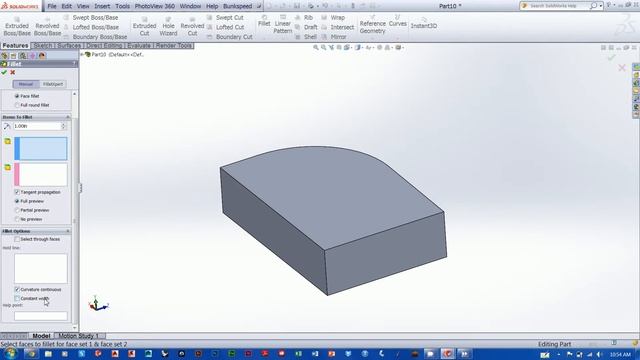This screenshot has width=640, height=360.
Task: Switch to the Sketch tab
Action: (x=42, y=46)
